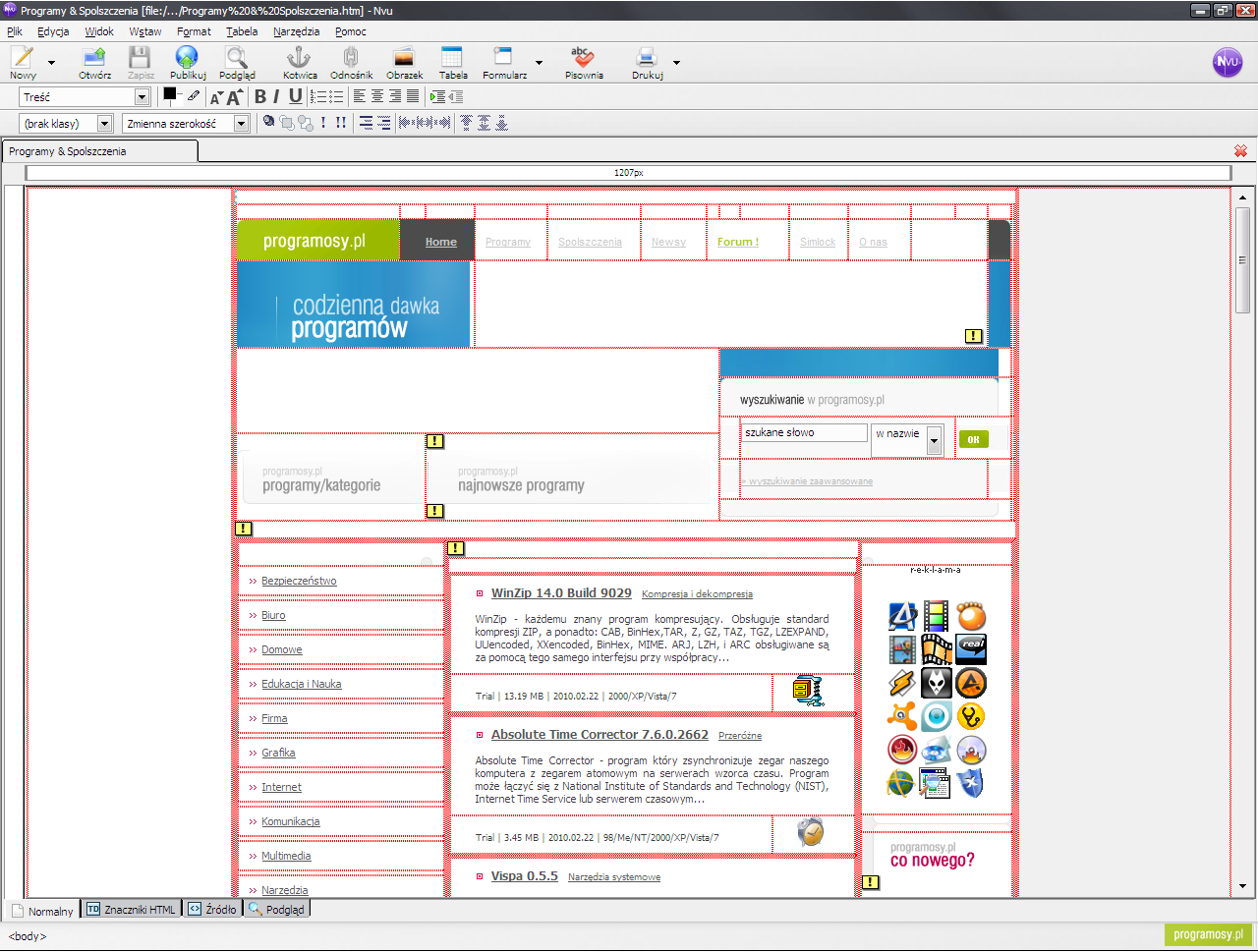Open the 'Absolute Time Corrector 7.6.0.2662' link
The width and height of the screenshot is (1258, 952).
pos(600,735)
